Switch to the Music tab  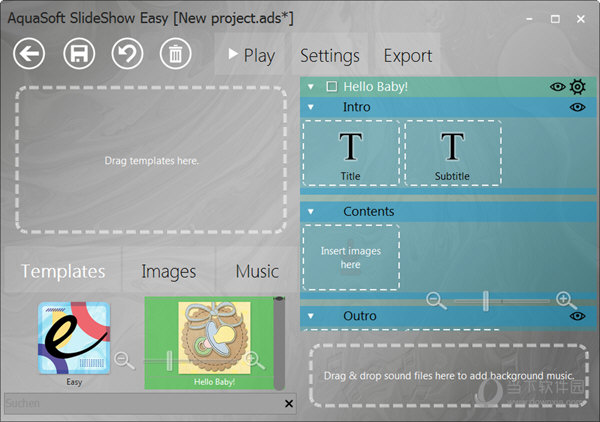click(x=257, y=271)
